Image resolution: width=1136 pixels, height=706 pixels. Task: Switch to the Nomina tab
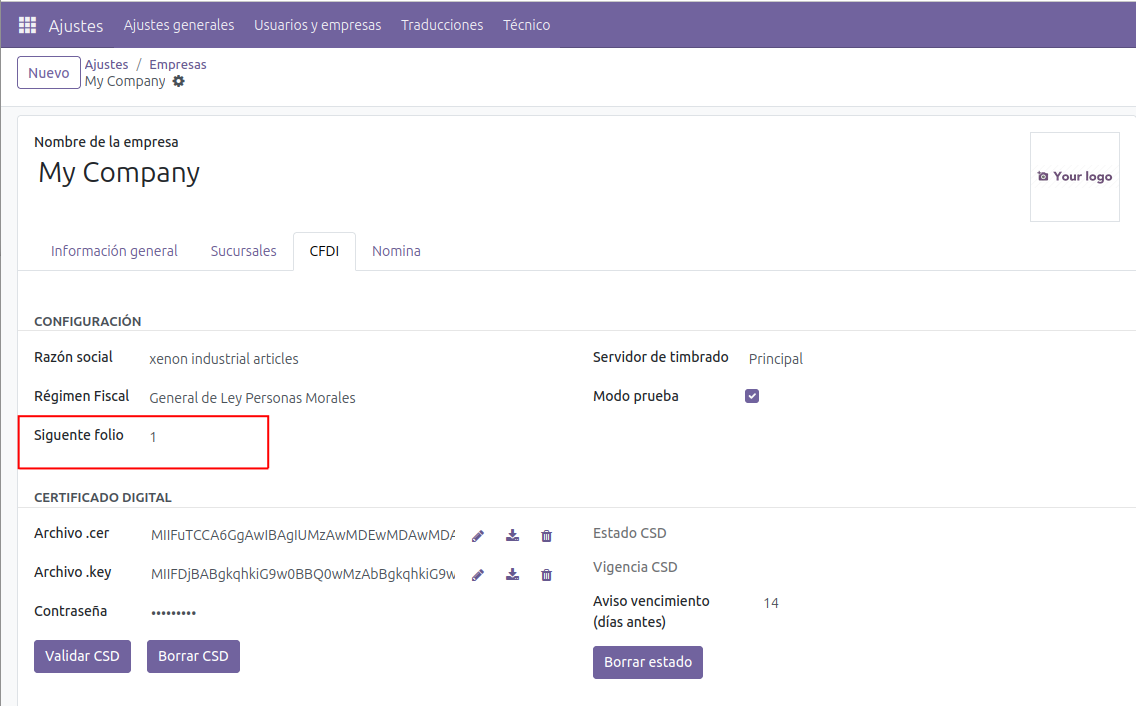[396, 251]
